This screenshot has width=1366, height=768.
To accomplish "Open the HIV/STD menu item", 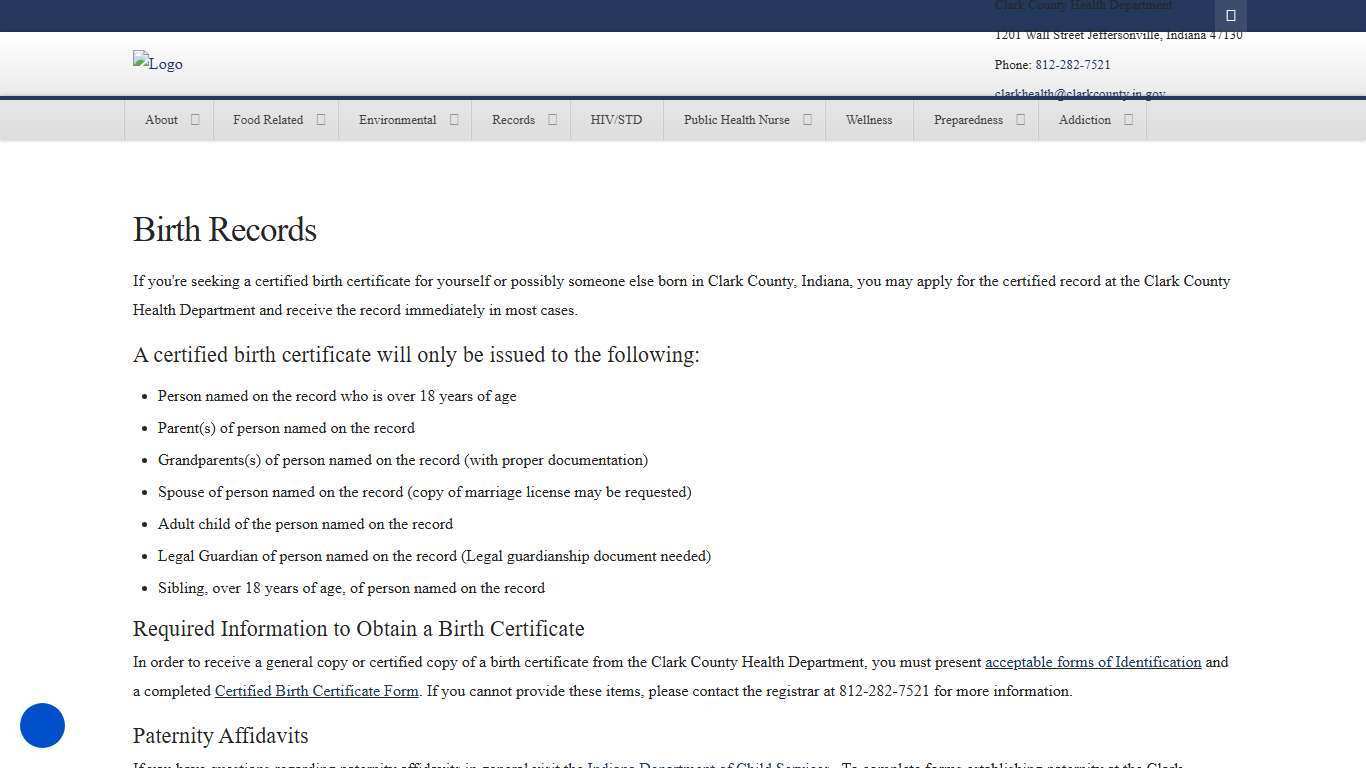I will 616,120.
